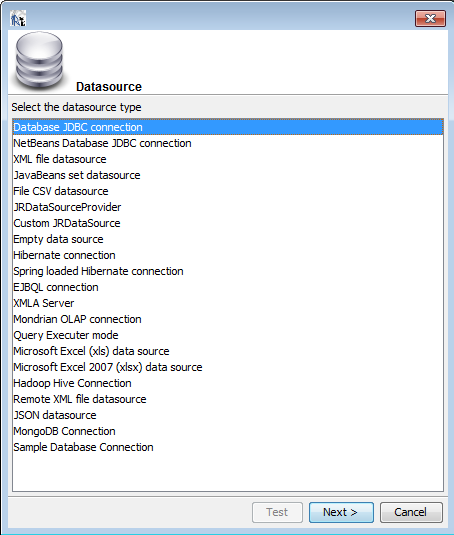Click the iReport app icon in title bar
Image resolution: width=454 pixels, height=535 pixels.
18,18
